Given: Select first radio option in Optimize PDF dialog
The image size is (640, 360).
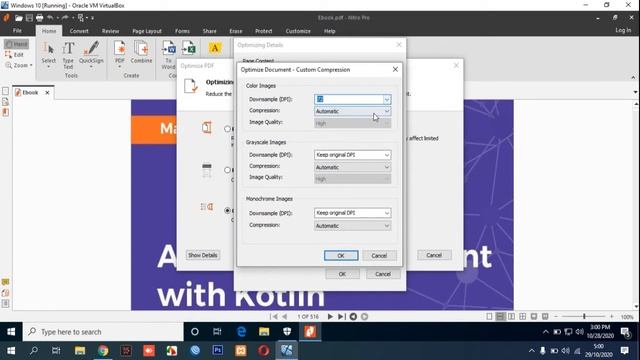Looking at the screenshot, I should pos(227,129).
